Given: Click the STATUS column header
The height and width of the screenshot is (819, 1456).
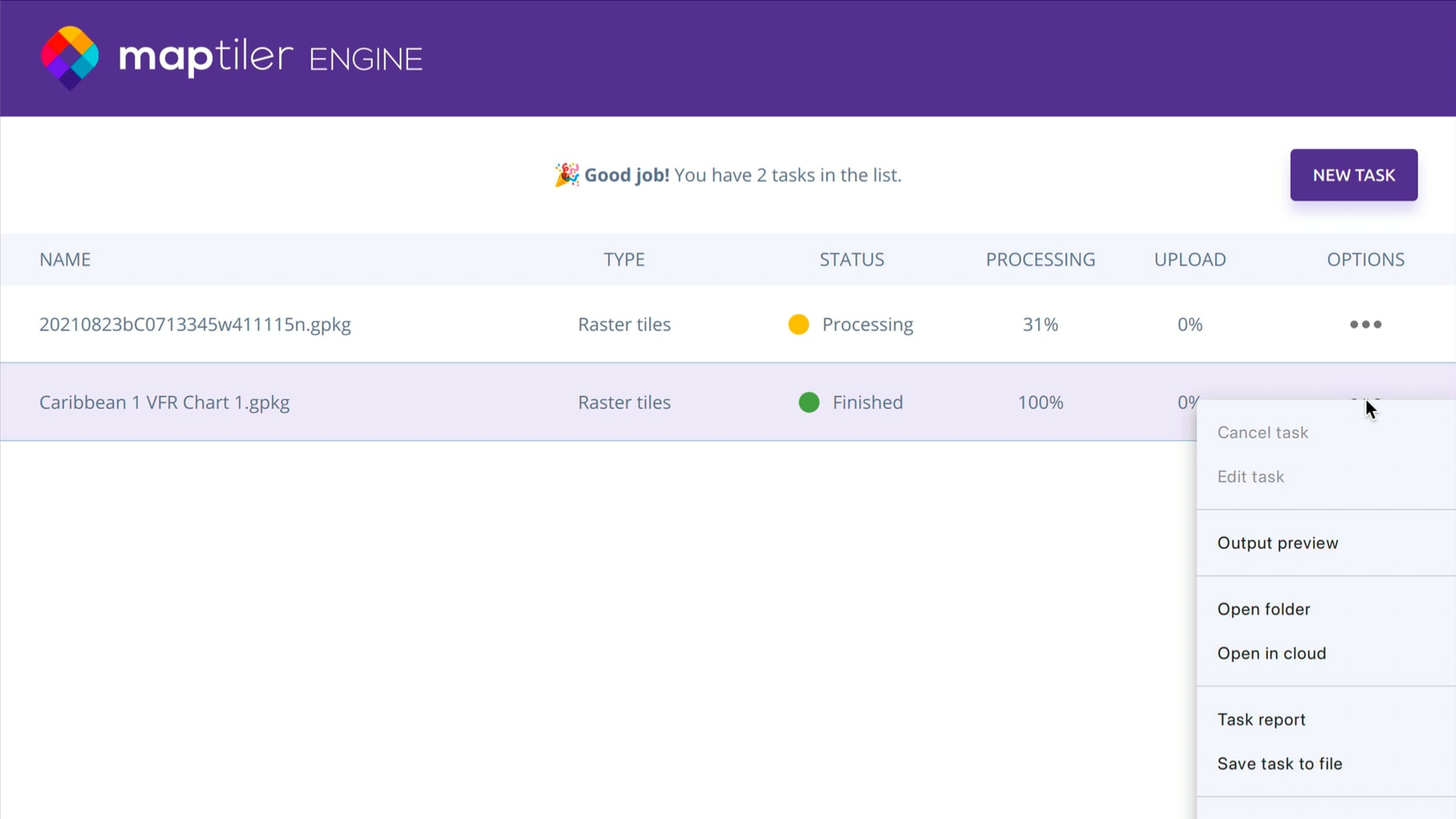Looking at the screenshot, I should (852, 260).
